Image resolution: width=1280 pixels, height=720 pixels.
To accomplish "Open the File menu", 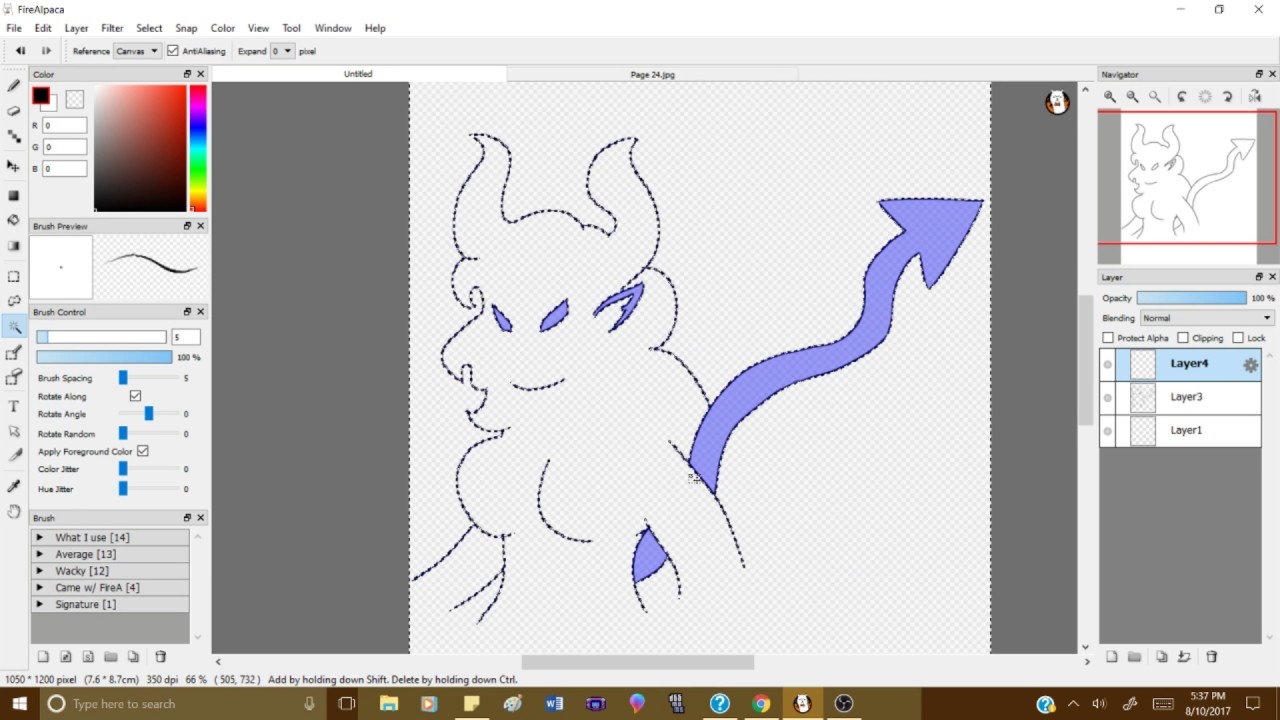I will (x=14, y=28).
